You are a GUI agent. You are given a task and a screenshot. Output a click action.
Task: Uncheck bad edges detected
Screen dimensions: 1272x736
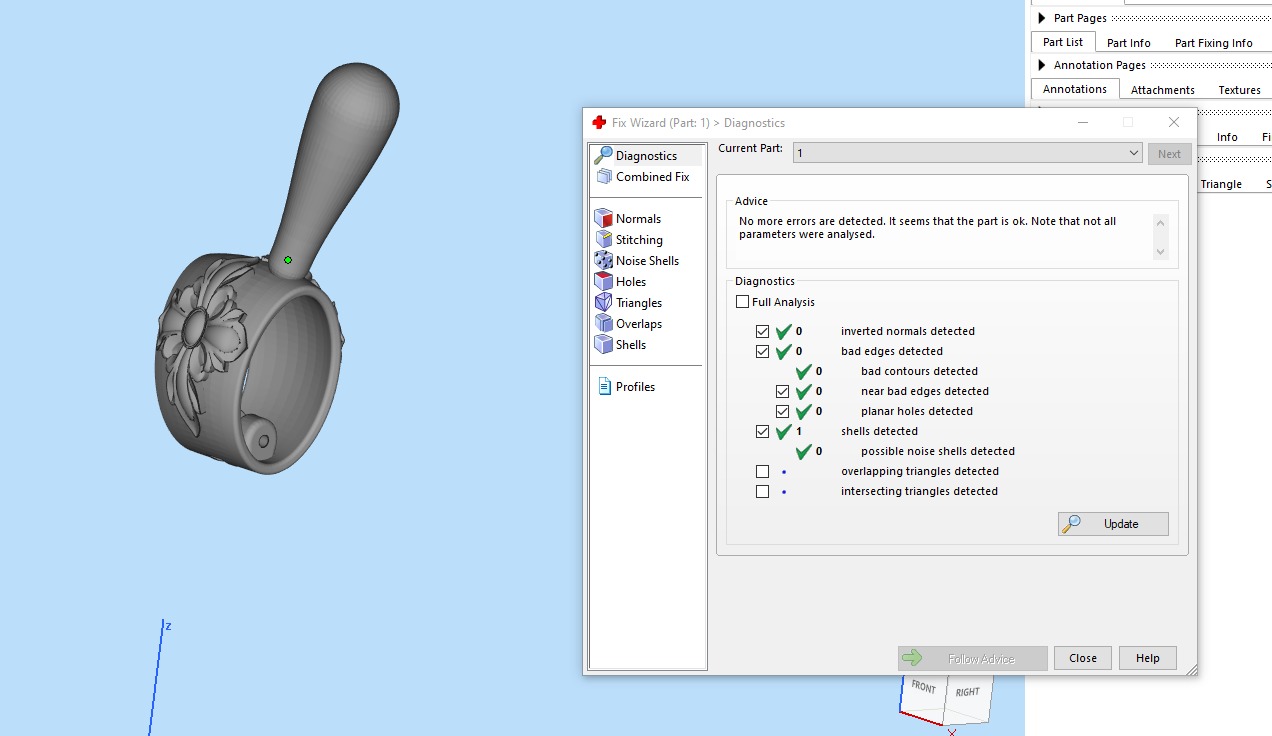(763, 351)
